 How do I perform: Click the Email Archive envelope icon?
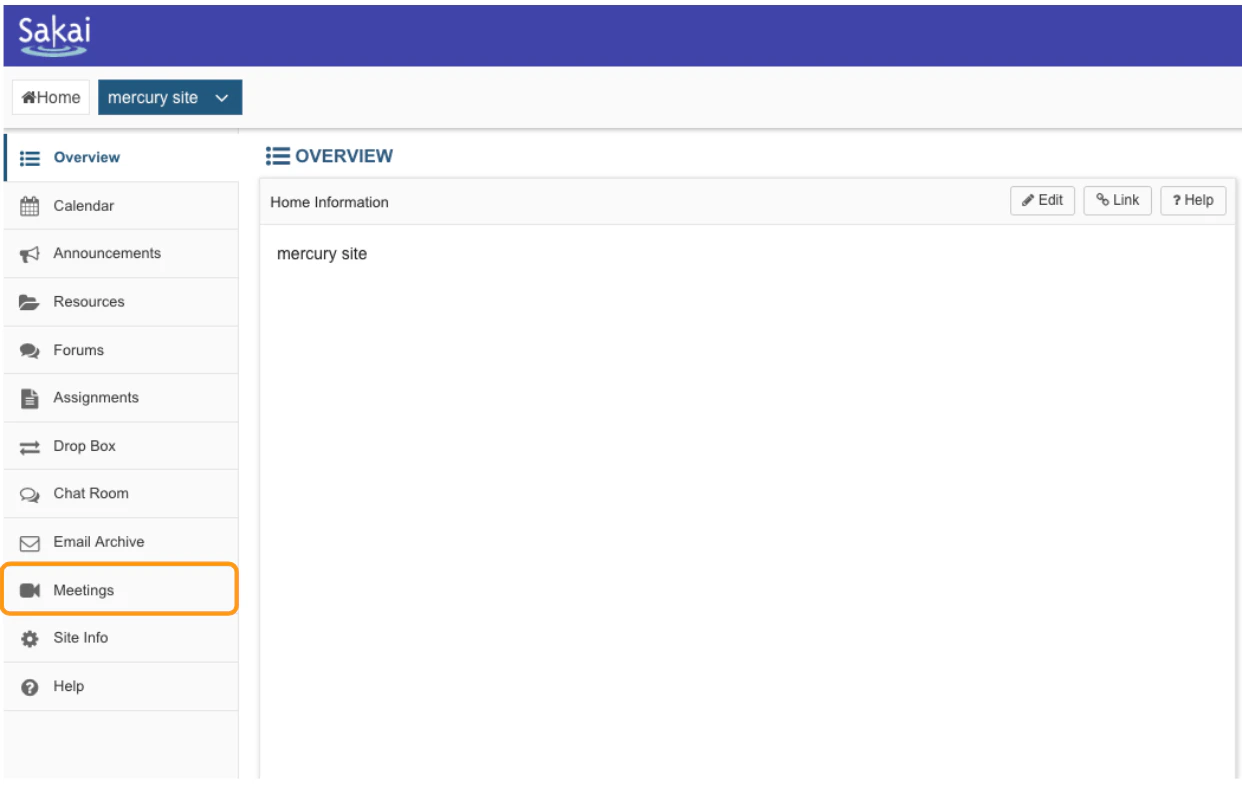click(29, 541)
